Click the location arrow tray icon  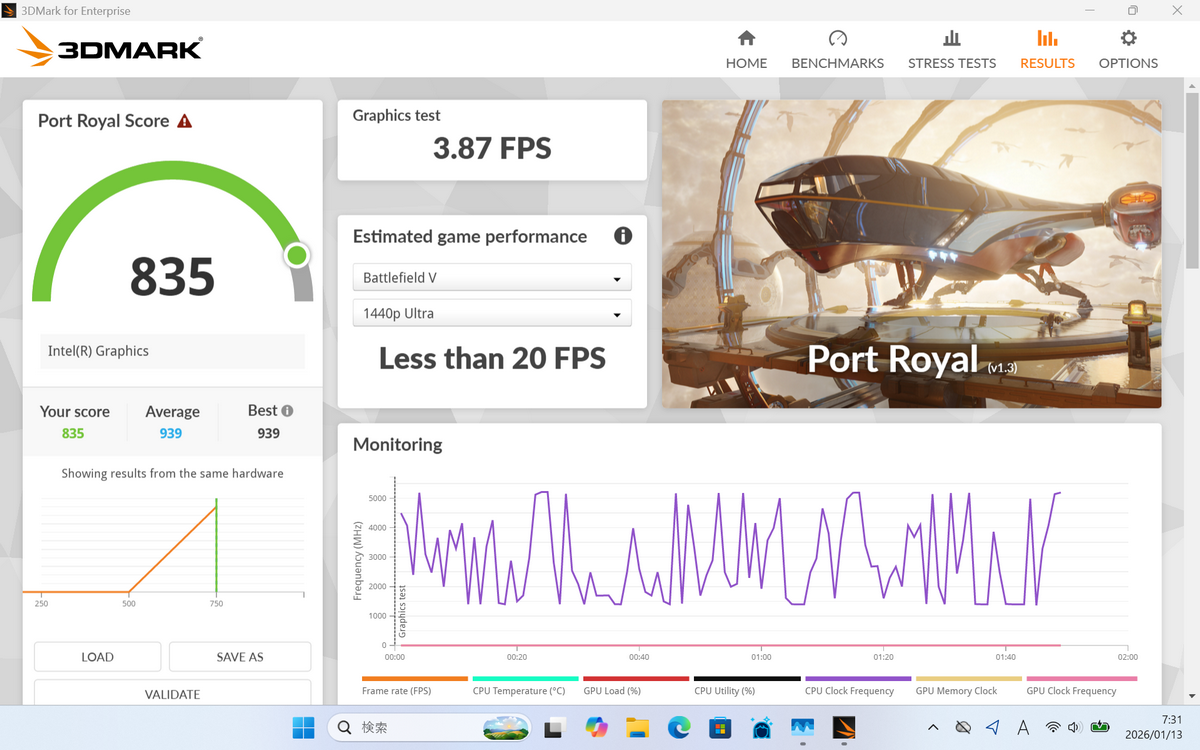pos(992,728)
